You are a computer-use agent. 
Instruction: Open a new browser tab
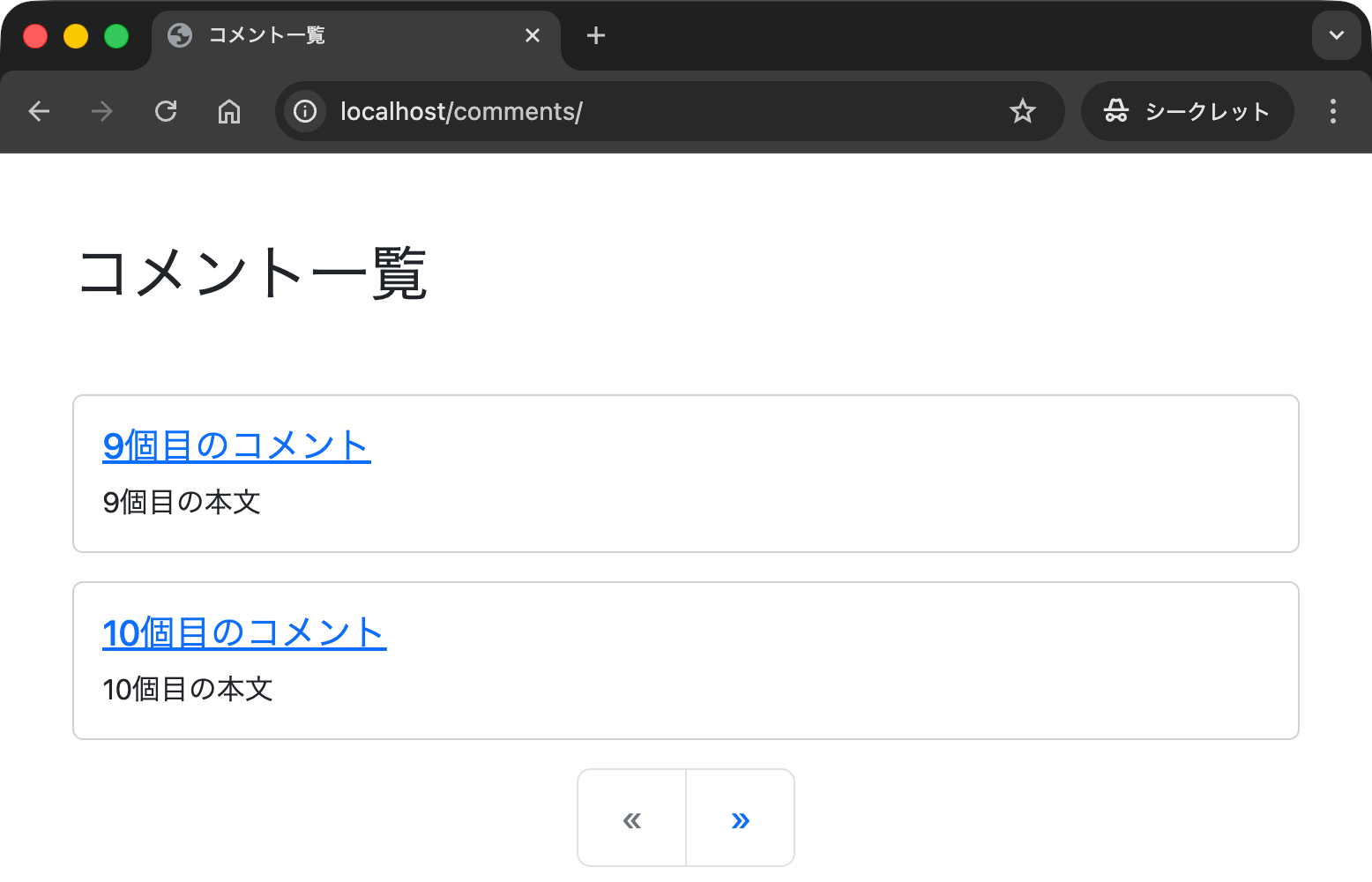click(x=596, y=35)
